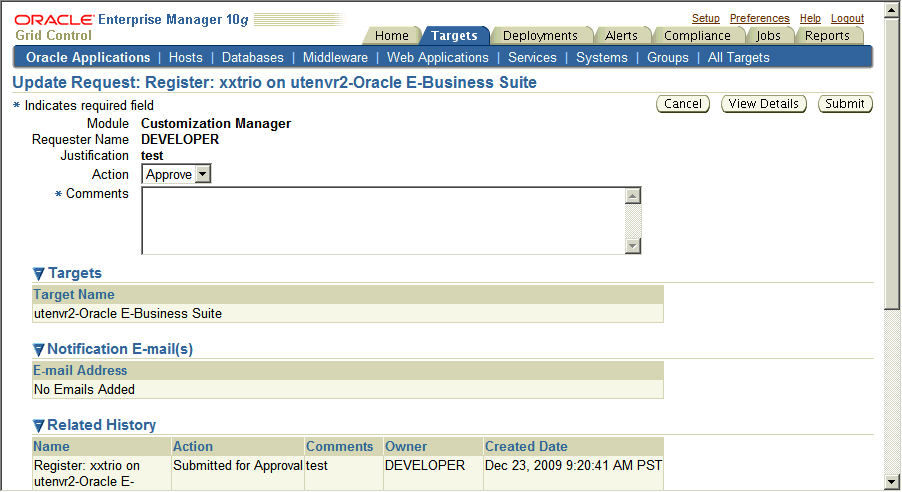The image size is (902, 492).
Task: Click the page scrollbar up arrow
Action: point(892,9)
